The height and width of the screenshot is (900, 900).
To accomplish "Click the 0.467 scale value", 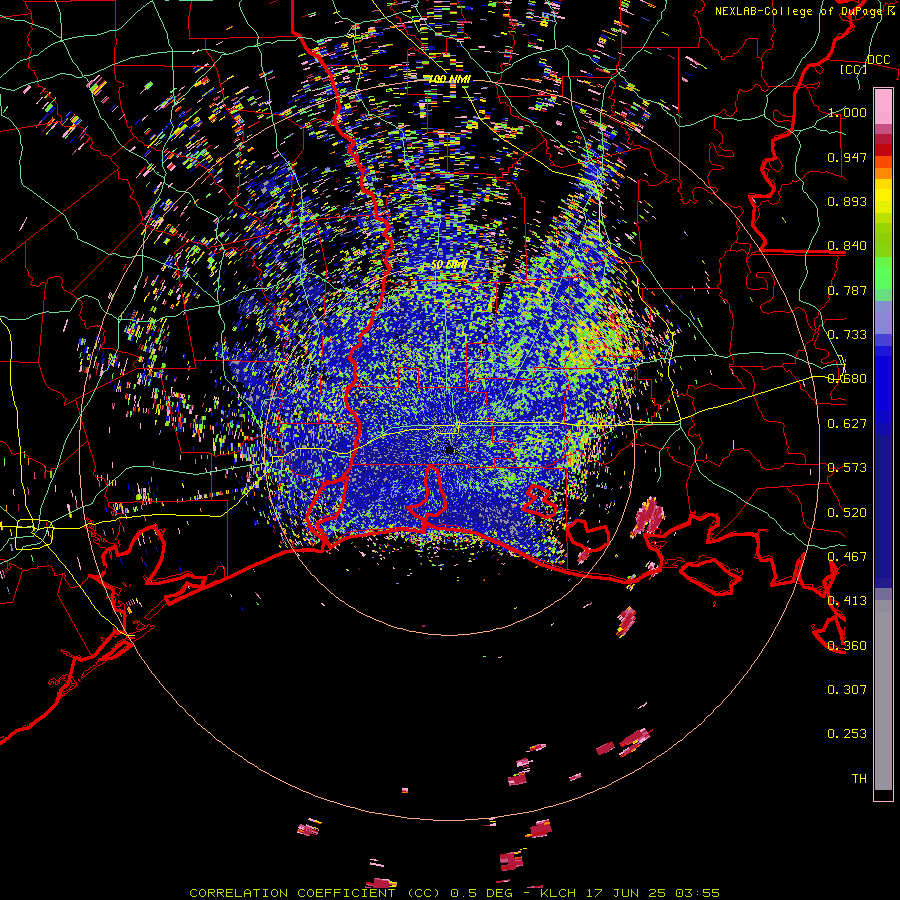I will coord(847,557).
